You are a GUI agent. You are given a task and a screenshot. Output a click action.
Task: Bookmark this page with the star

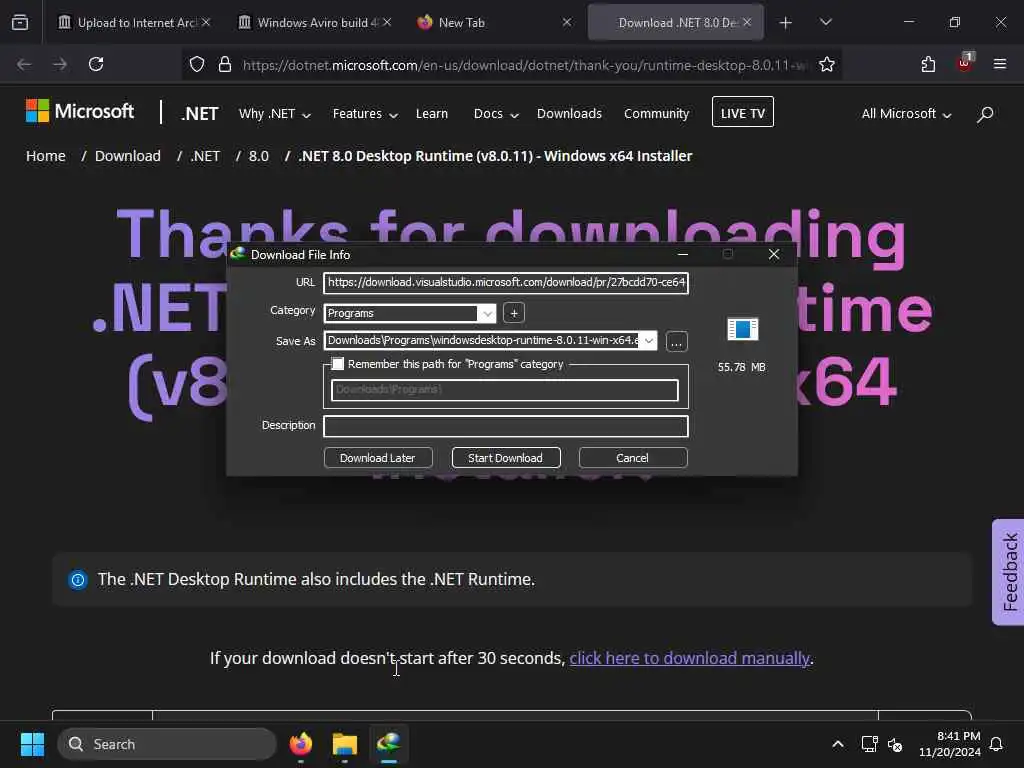827,64
